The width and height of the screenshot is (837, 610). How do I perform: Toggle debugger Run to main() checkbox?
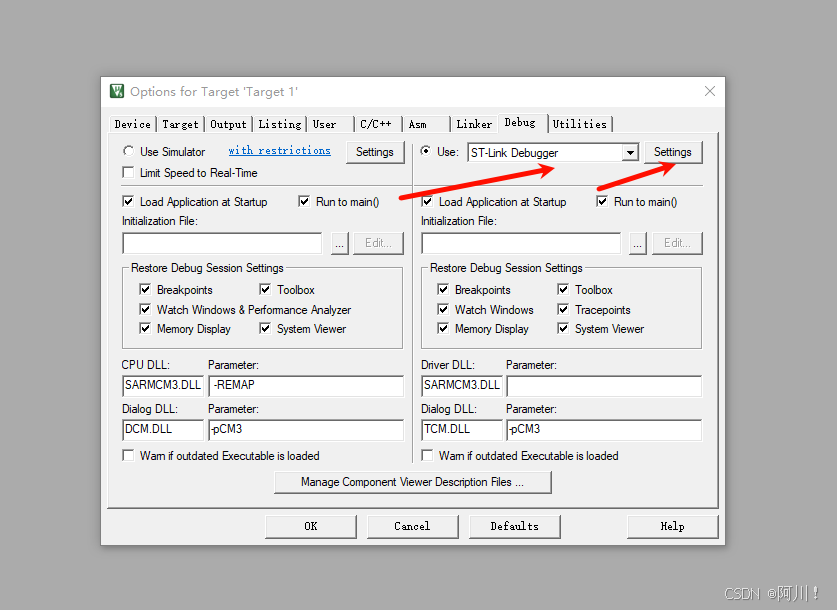pyautogui.click(x=602, y=201)
